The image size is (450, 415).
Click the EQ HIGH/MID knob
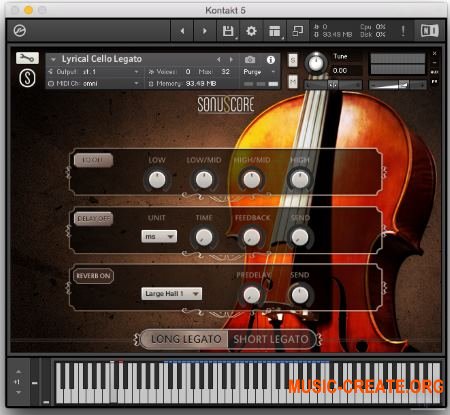[252, 180]
